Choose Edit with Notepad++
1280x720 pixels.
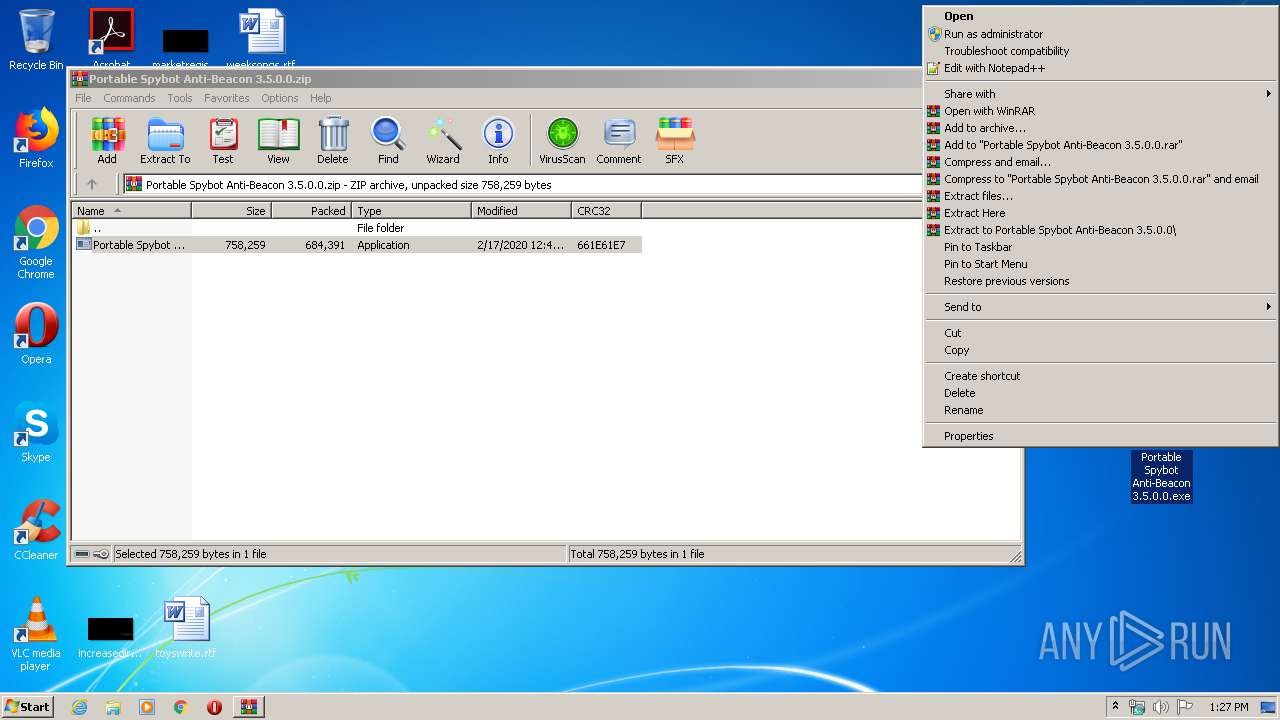[1100, 68]
